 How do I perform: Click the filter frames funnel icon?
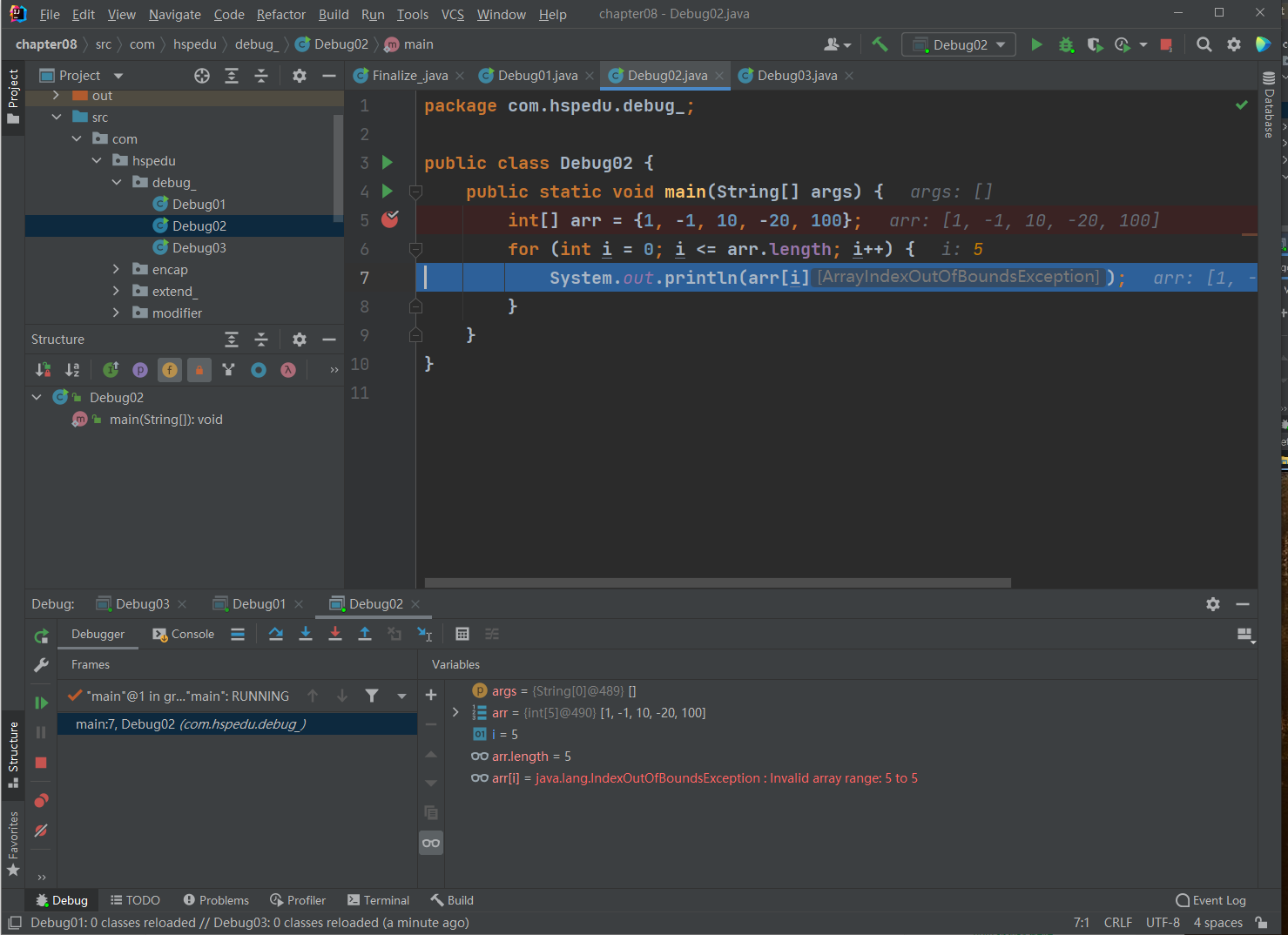[372, 696]
